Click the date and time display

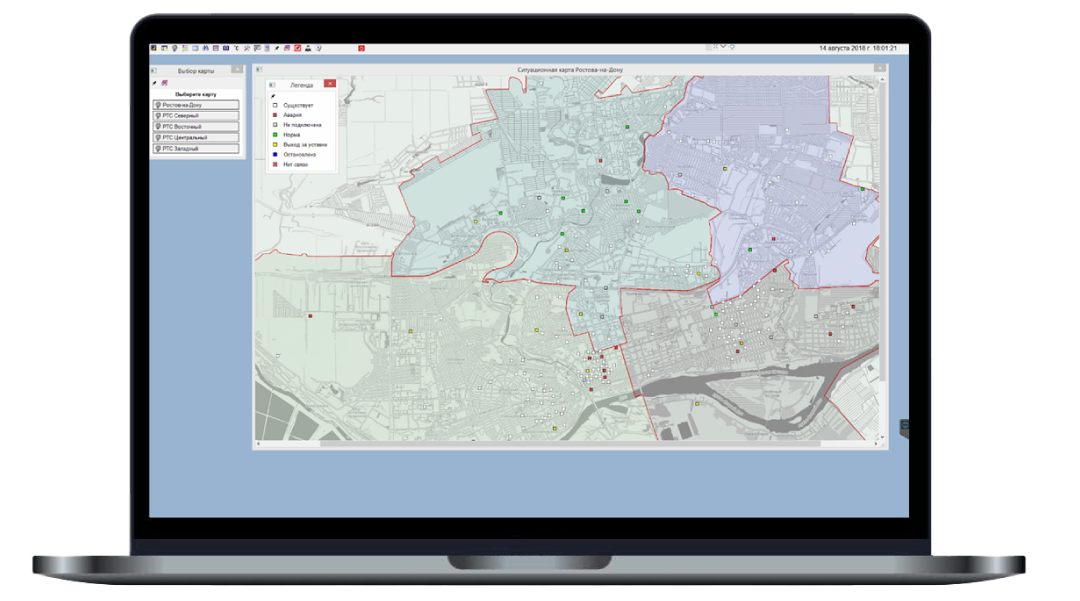(857, 48)
